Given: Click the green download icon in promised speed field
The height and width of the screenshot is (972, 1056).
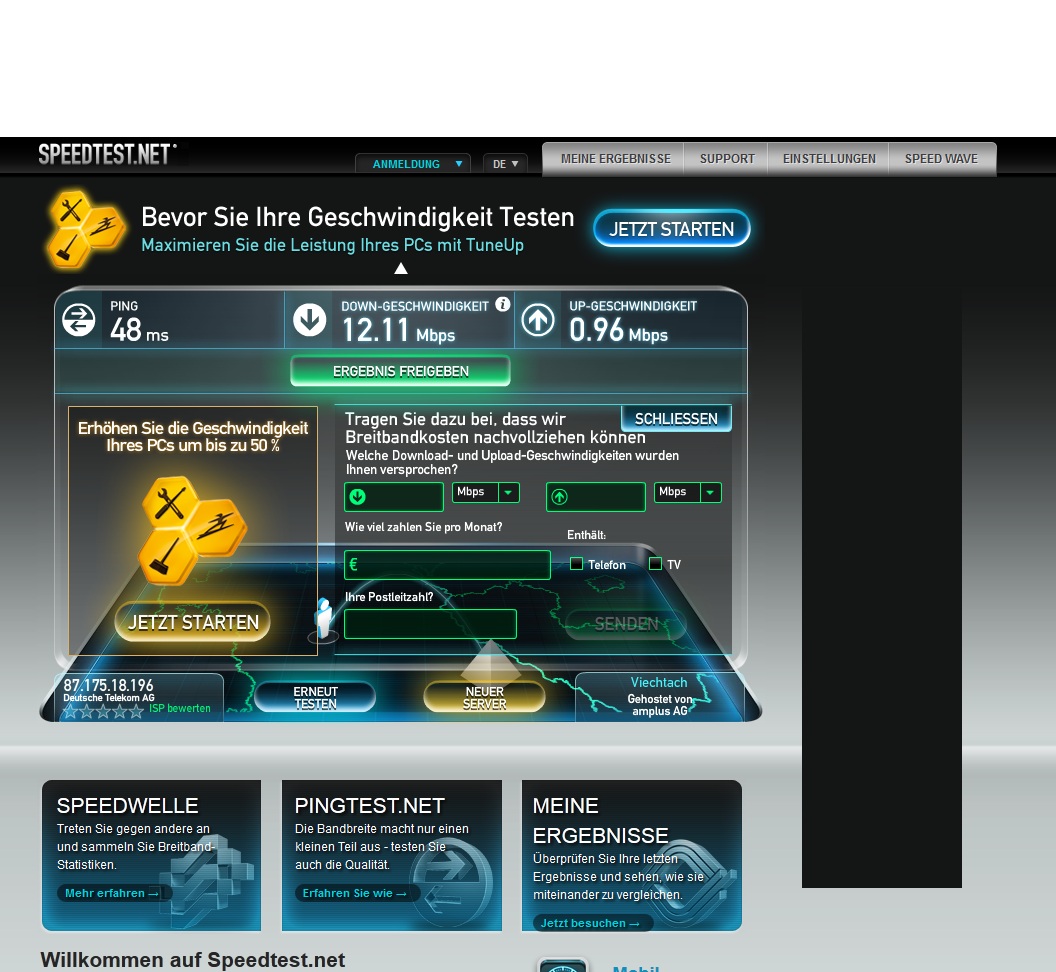Looking at the screenshot, I should click(x=358, y=497).
